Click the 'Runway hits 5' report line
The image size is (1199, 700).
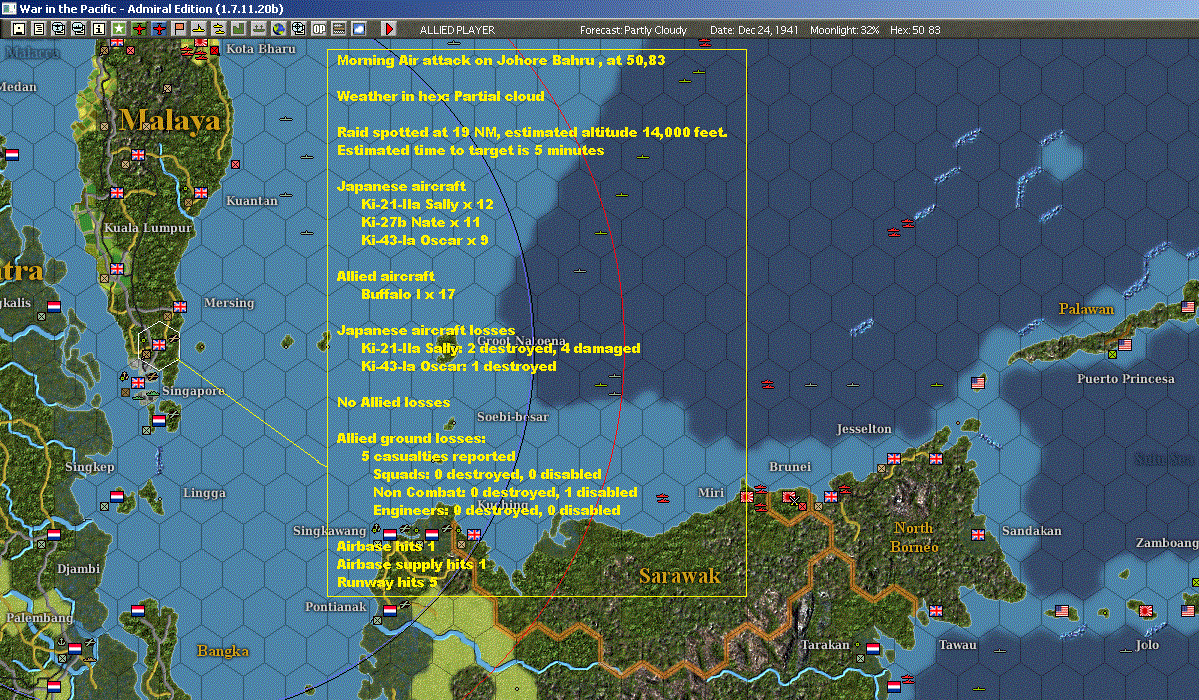pos(387,582)
